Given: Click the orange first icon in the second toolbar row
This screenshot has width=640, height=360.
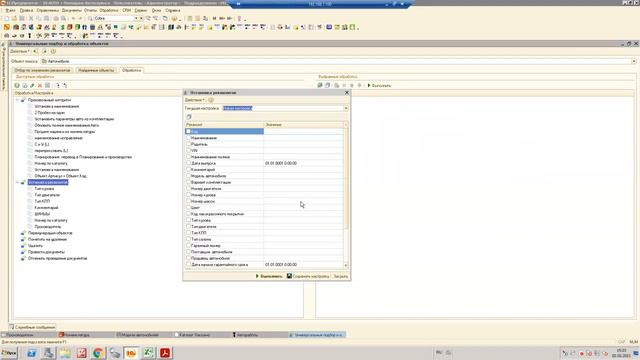Looking at the screenshot, I should coord(7,27).
